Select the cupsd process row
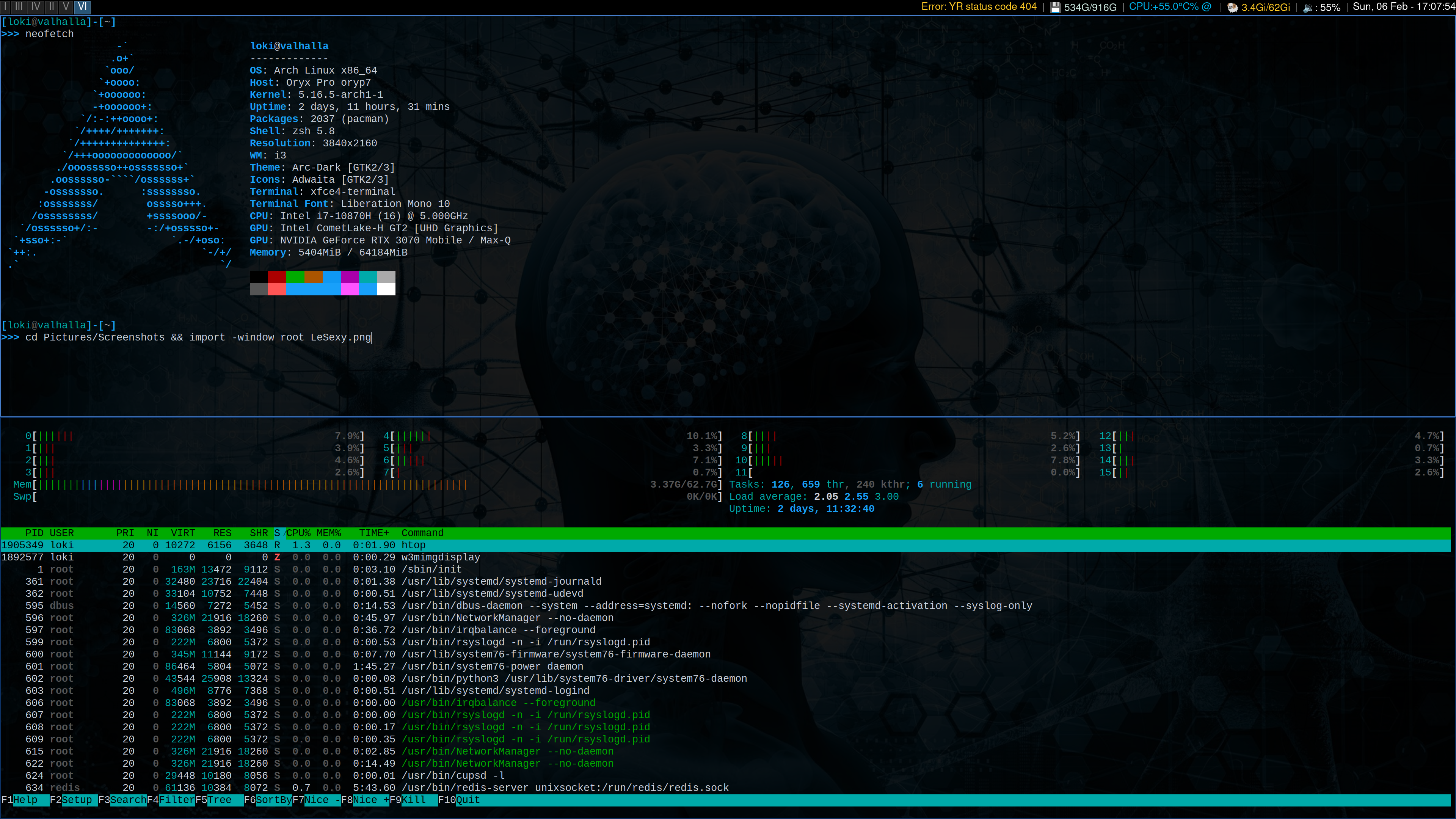The height and width of the screenshot is (819, 1456). coord(726,775)
